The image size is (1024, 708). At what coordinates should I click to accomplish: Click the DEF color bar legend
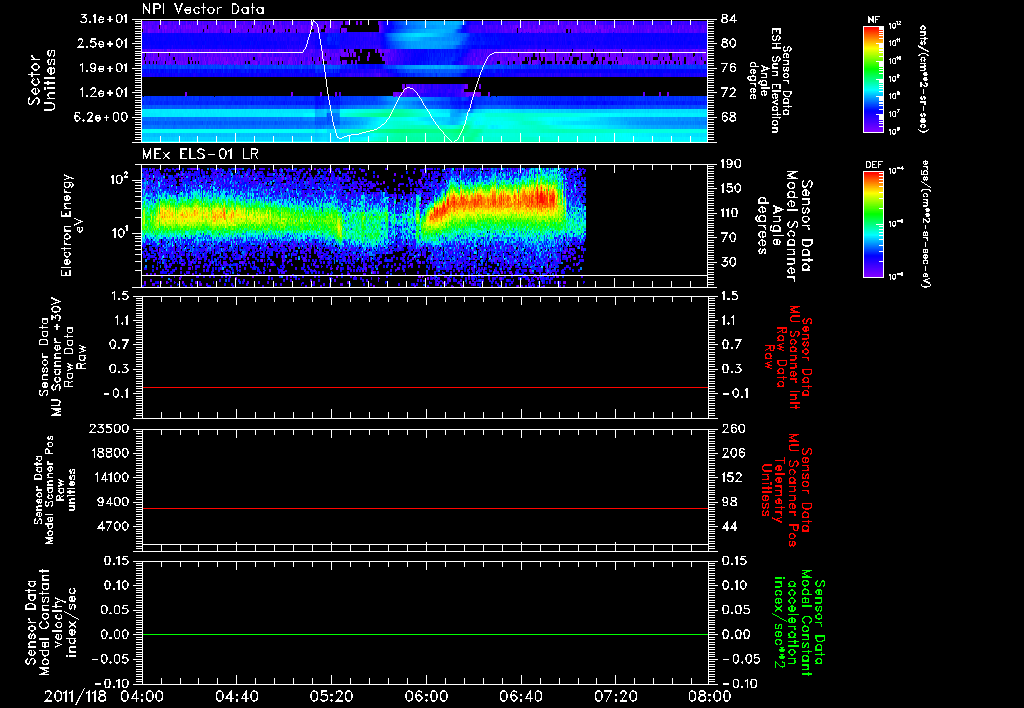click(x=873, y=224)
